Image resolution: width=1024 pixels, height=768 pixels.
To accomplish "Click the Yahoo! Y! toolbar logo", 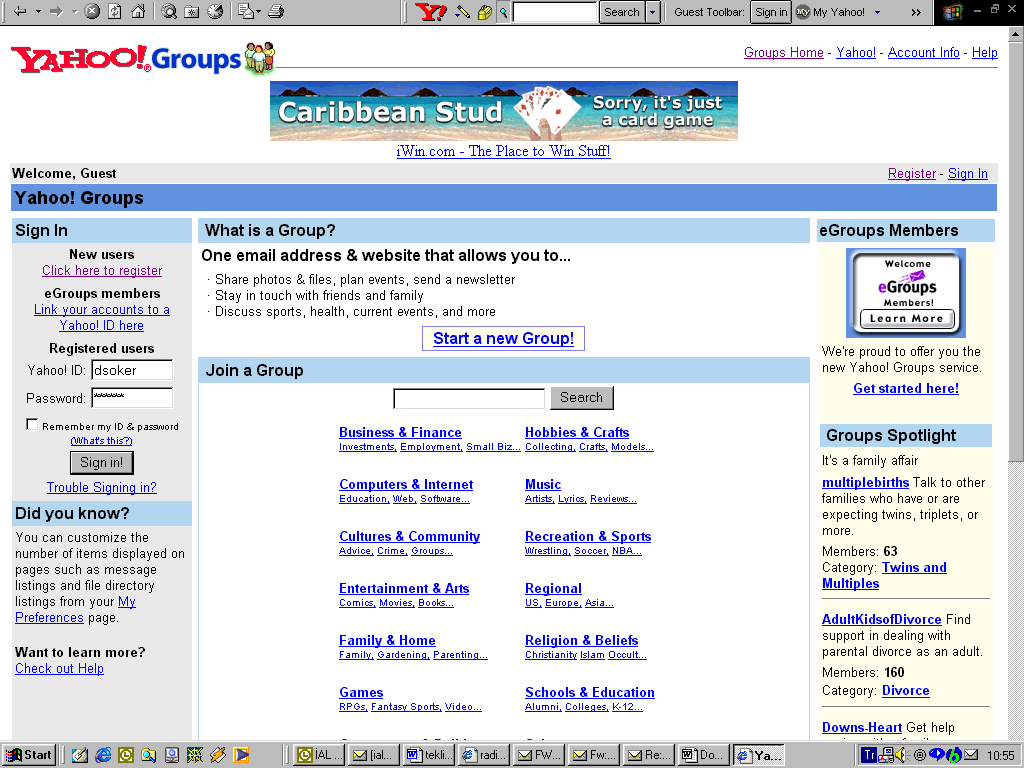I will (x=431, y=12).
